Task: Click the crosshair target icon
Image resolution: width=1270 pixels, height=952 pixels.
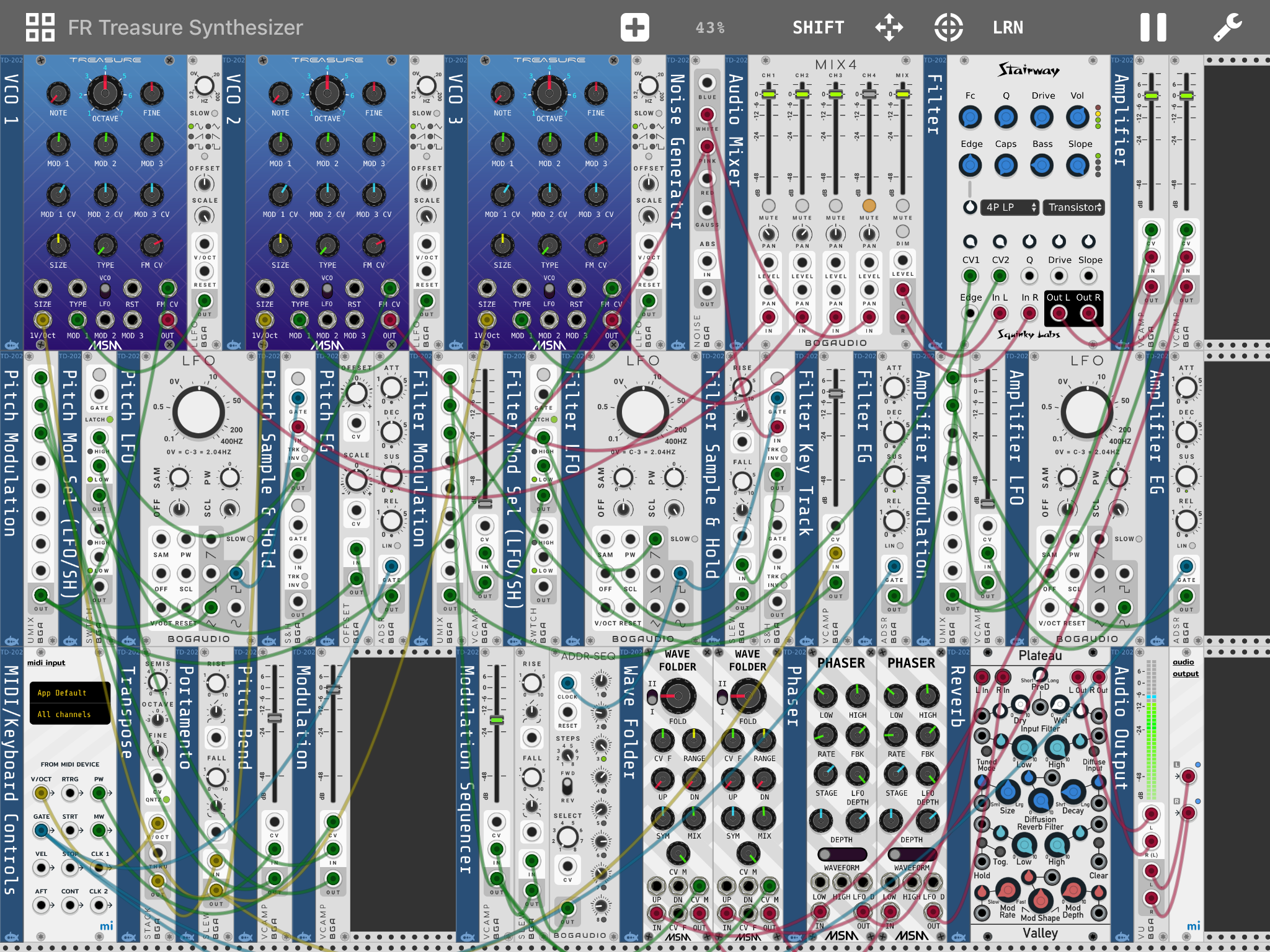Action: click(x=948, y=27)
